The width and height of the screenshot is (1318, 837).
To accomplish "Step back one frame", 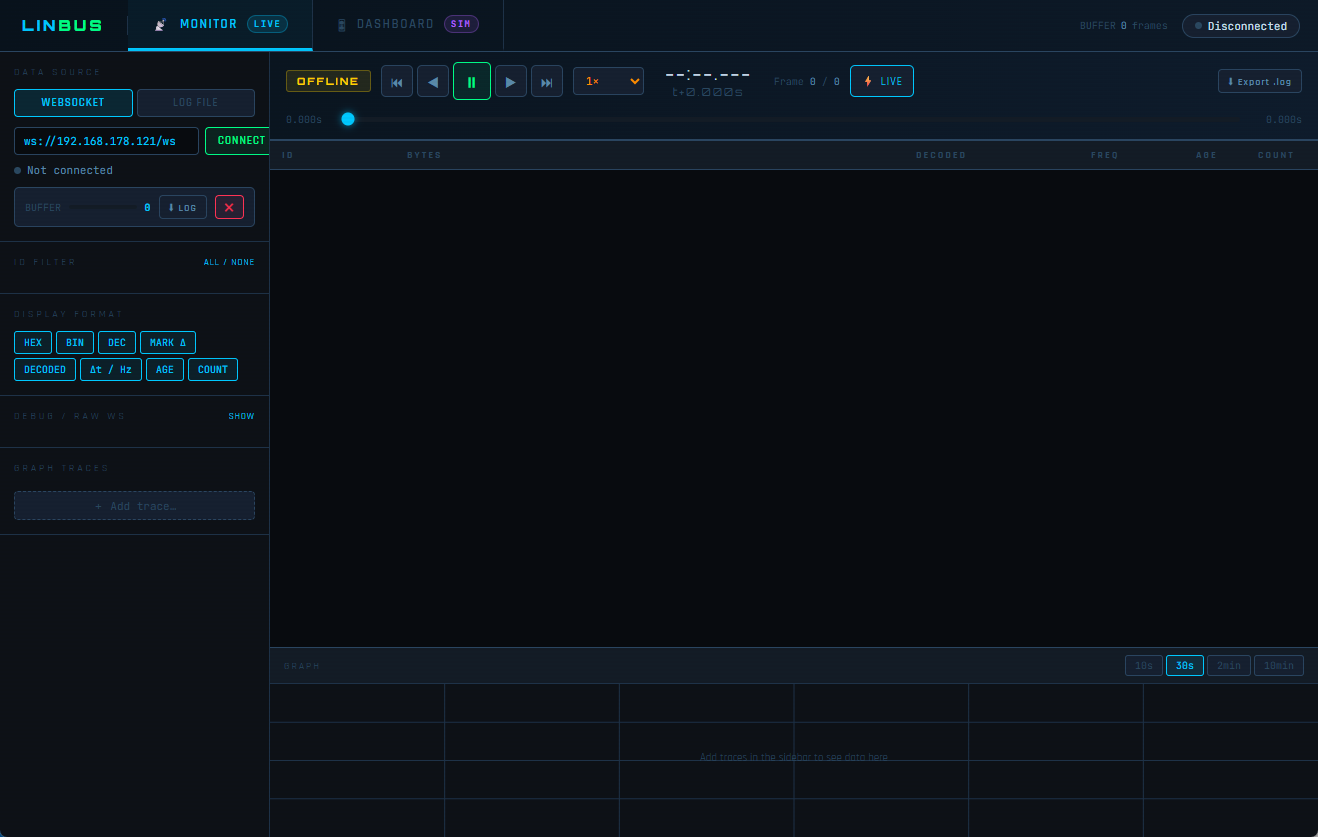I will (x=433, y=82).
